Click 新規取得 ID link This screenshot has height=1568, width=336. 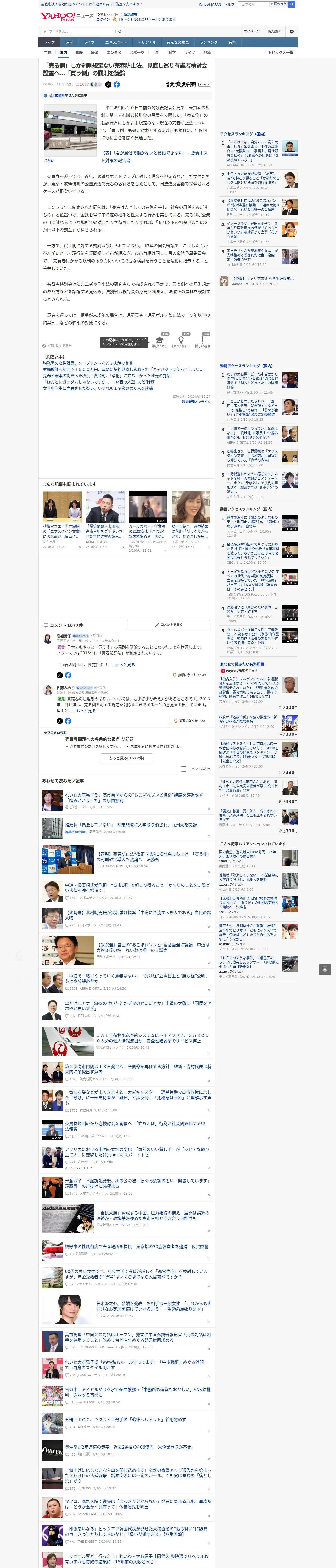pos(131,14)
